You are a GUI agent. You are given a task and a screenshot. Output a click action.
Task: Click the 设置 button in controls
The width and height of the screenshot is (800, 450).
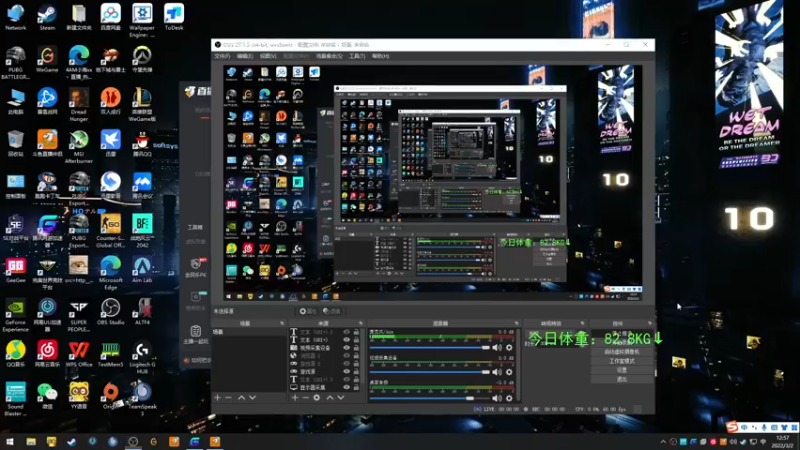click(x=622, y=370)
